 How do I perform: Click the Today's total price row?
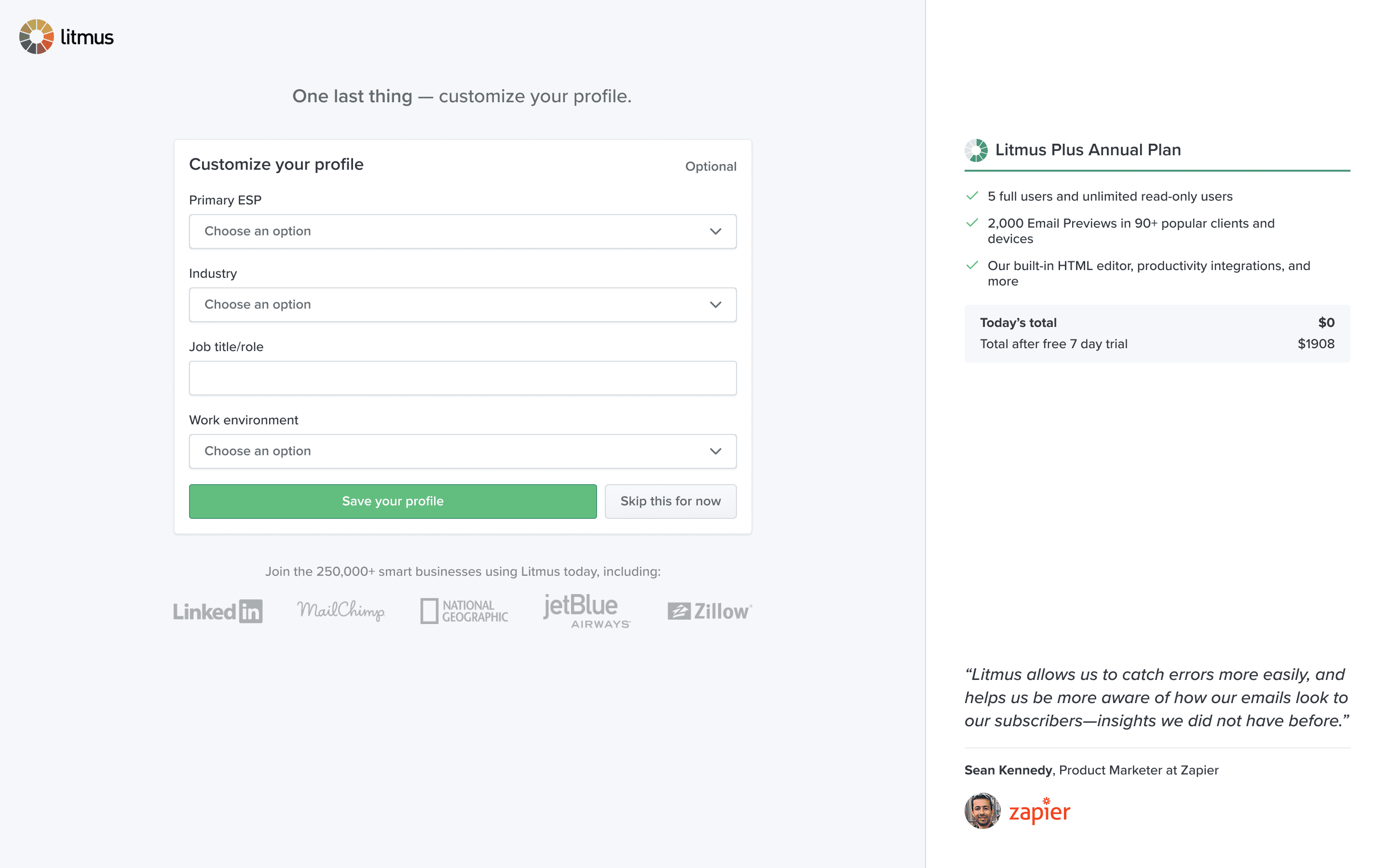pos(1157,323)
